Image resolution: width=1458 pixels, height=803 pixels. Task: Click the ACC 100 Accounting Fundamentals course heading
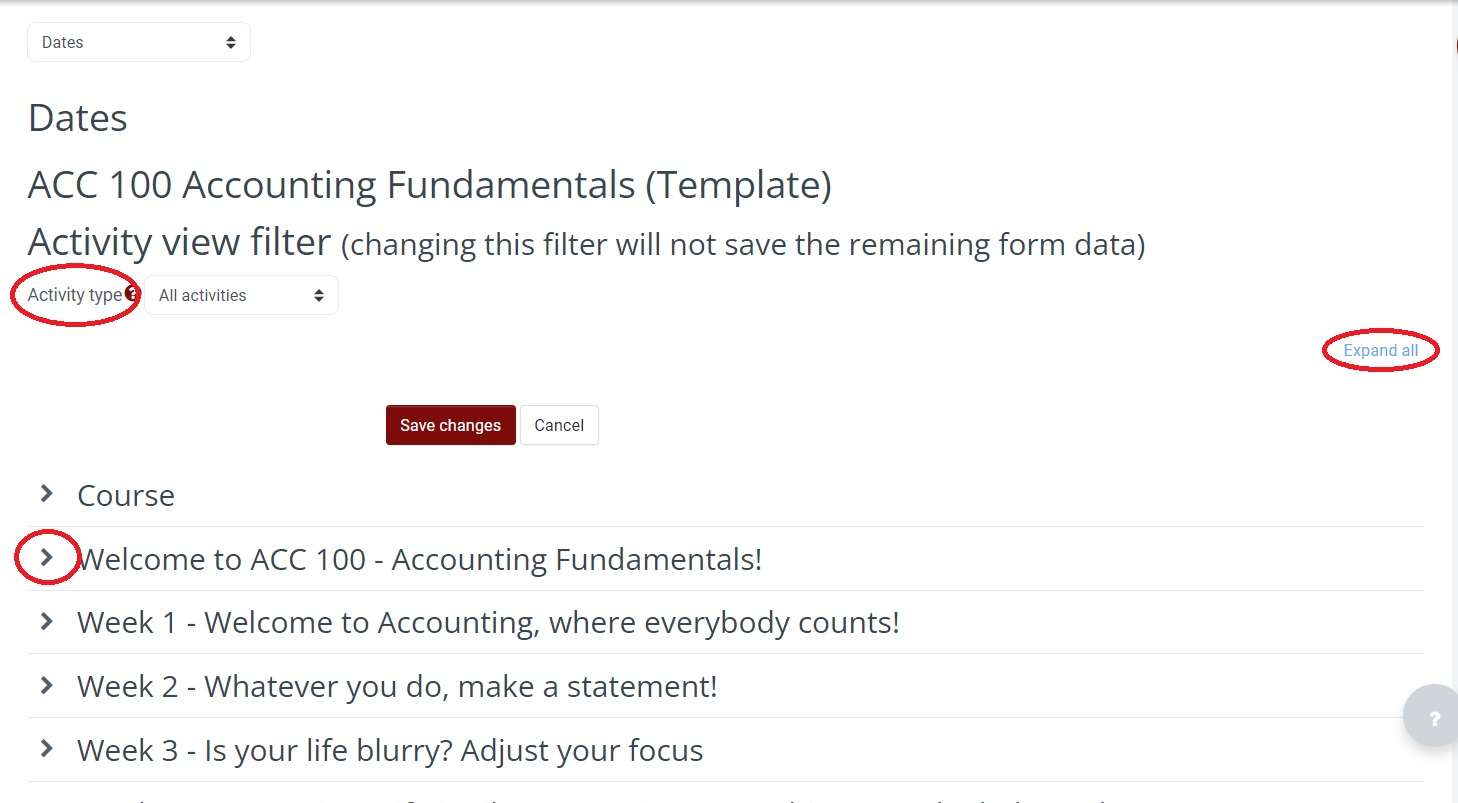point(429,185)
